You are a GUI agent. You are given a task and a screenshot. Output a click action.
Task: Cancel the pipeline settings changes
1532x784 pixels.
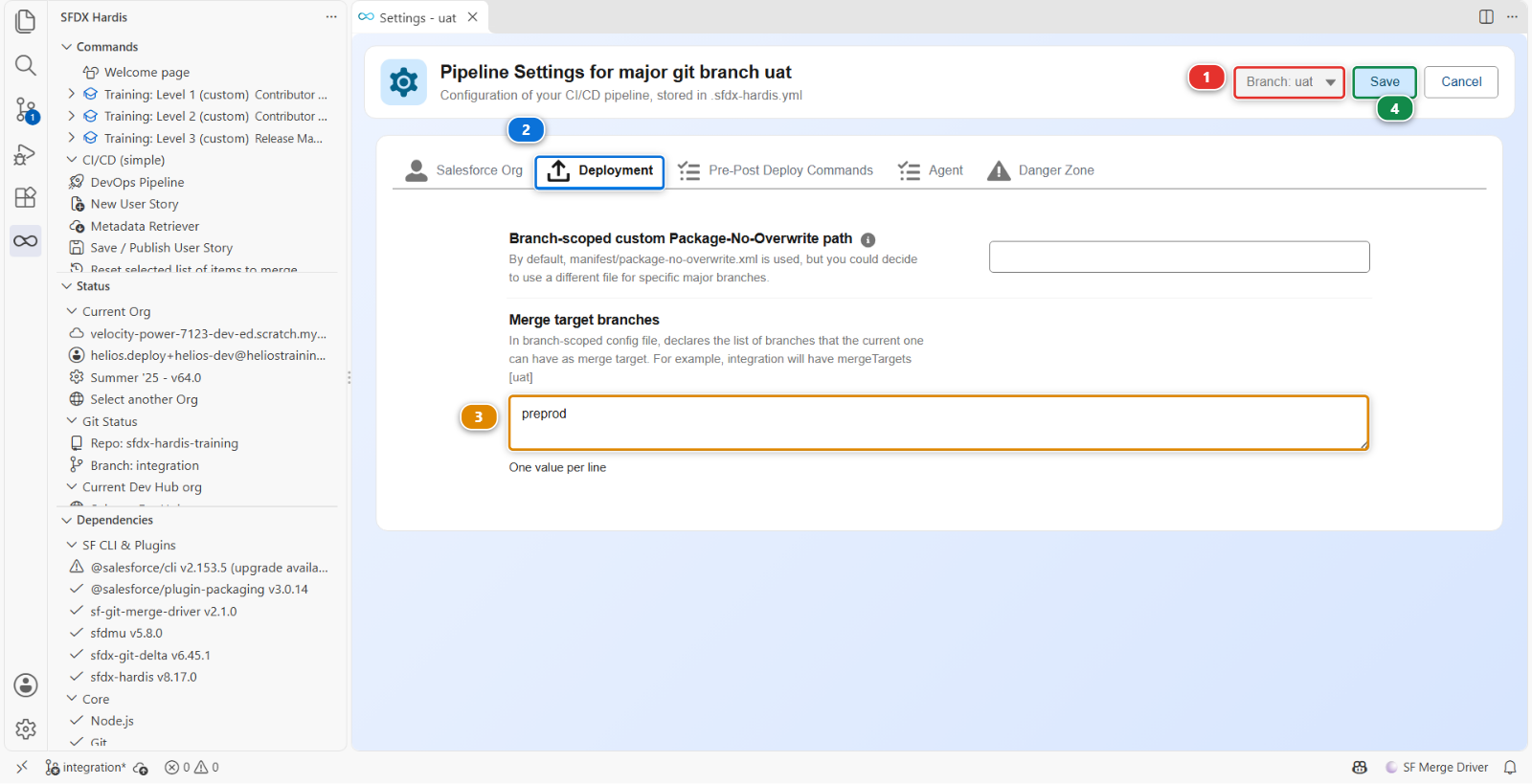(1461, 82)
